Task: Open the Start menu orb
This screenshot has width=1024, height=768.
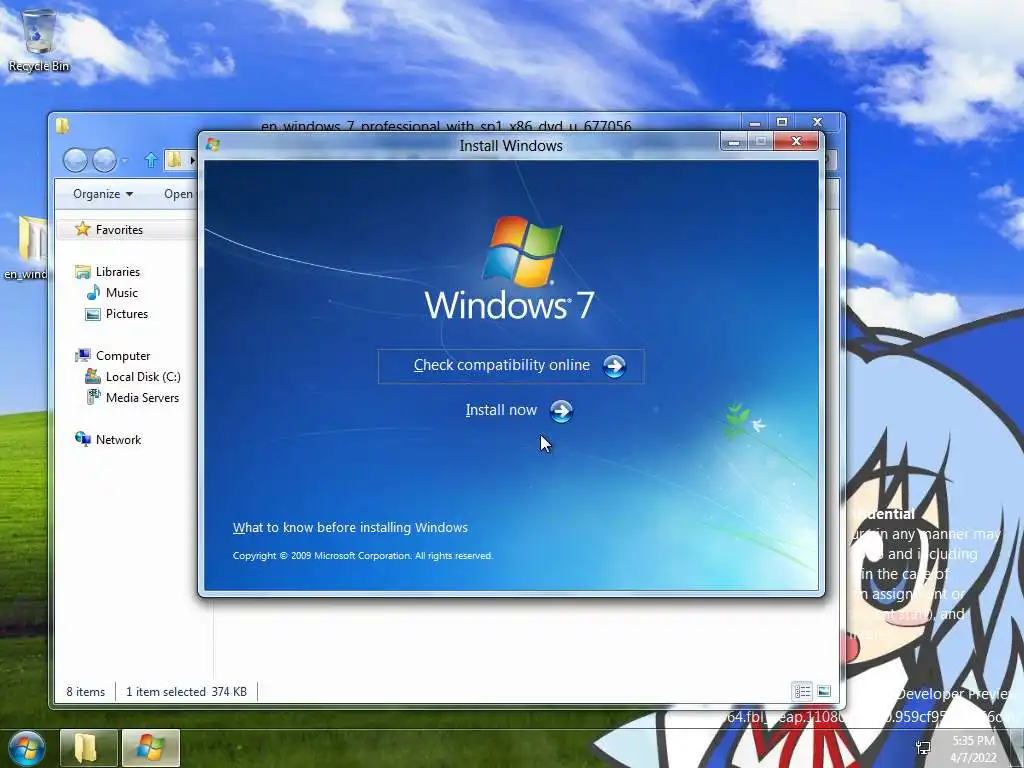Action: pyautogui.click(x=26, y=748)
